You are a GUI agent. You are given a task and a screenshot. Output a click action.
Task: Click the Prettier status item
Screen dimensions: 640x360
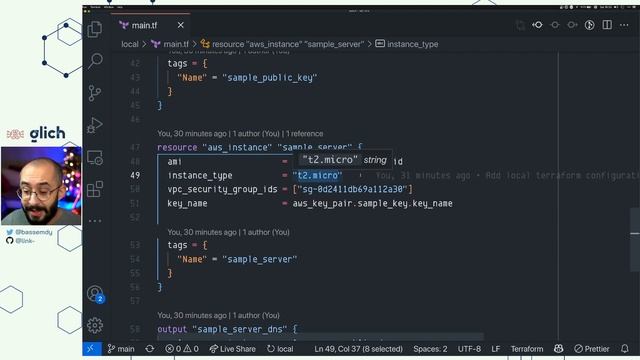pos(591,349)
